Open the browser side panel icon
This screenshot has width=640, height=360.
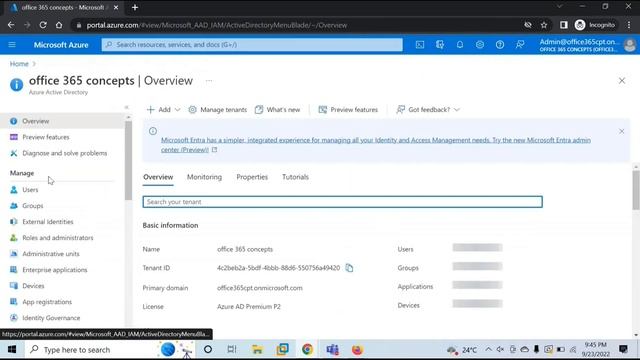pyautogui.click(x=564, y=25)
